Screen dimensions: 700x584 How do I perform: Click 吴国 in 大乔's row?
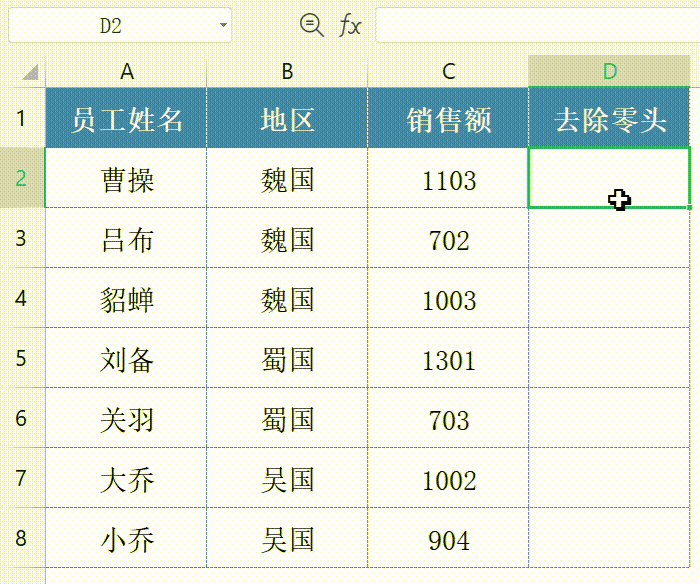[x=287, y=478]
